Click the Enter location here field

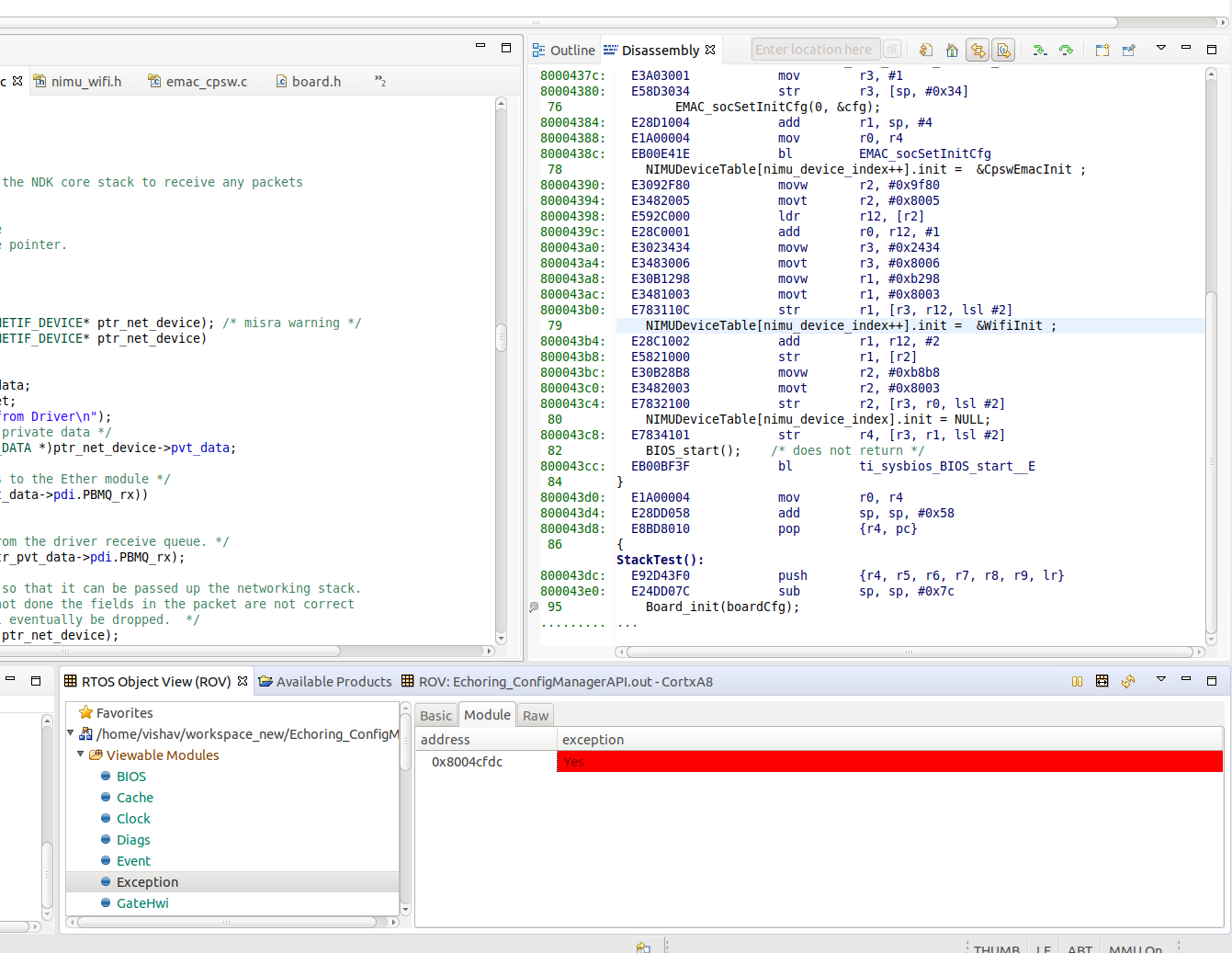[x=814, y=50]
